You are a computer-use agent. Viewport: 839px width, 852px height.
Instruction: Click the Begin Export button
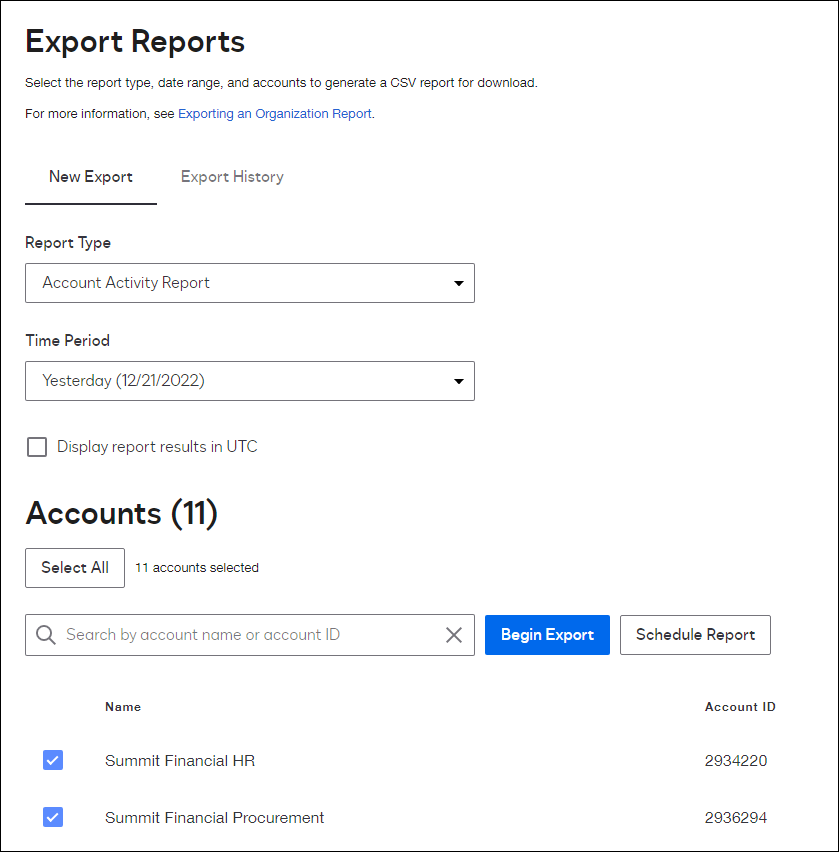[547, 634]
